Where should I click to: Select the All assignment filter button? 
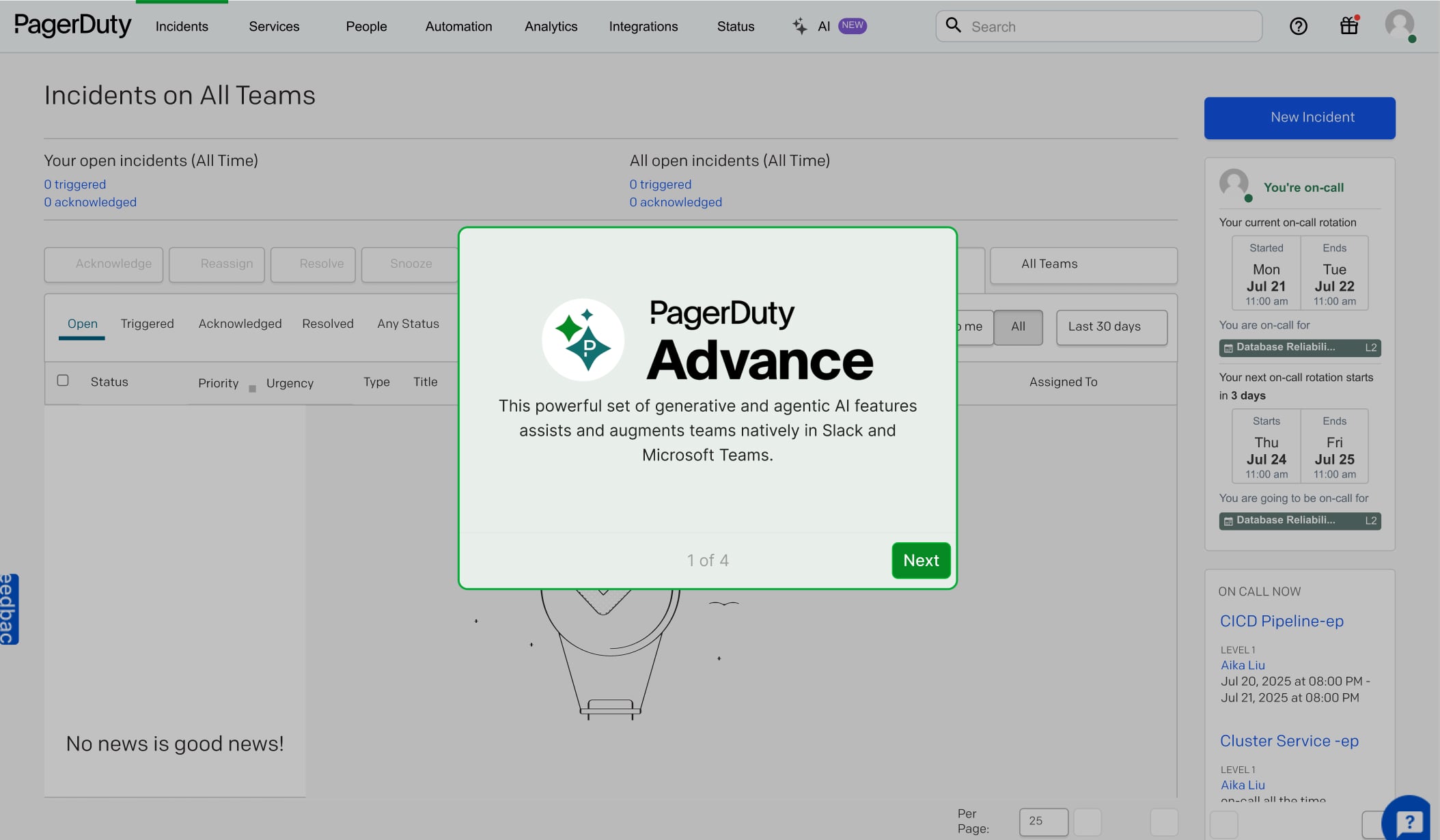(x=1018, y=327)
